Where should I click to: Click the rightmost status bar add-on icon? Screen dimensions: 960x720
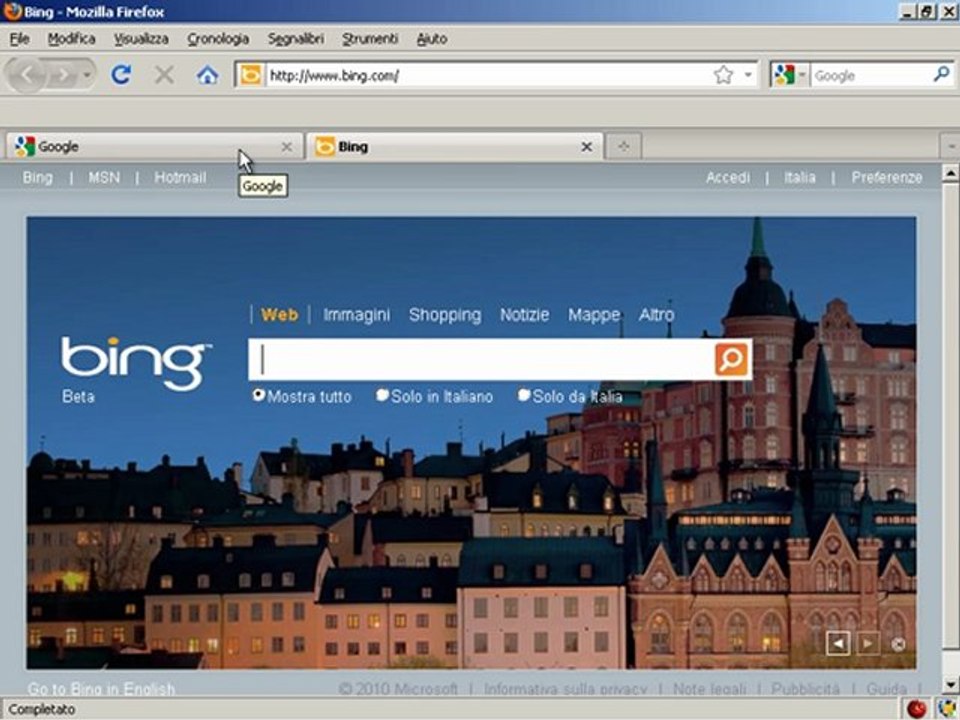point(947,709)
